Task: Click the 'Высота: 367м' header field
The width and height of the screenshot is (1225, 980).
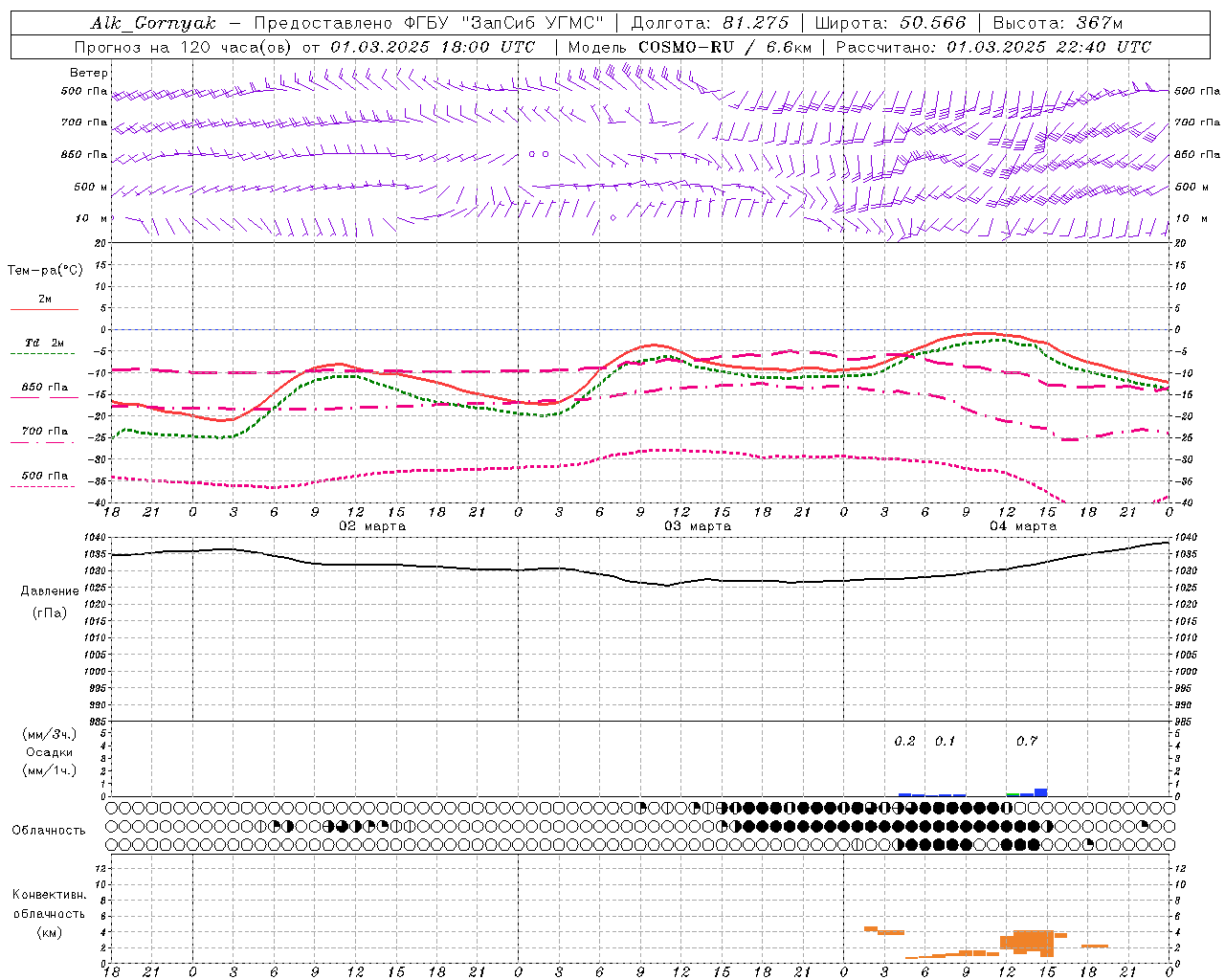Action: [1057, 23]
